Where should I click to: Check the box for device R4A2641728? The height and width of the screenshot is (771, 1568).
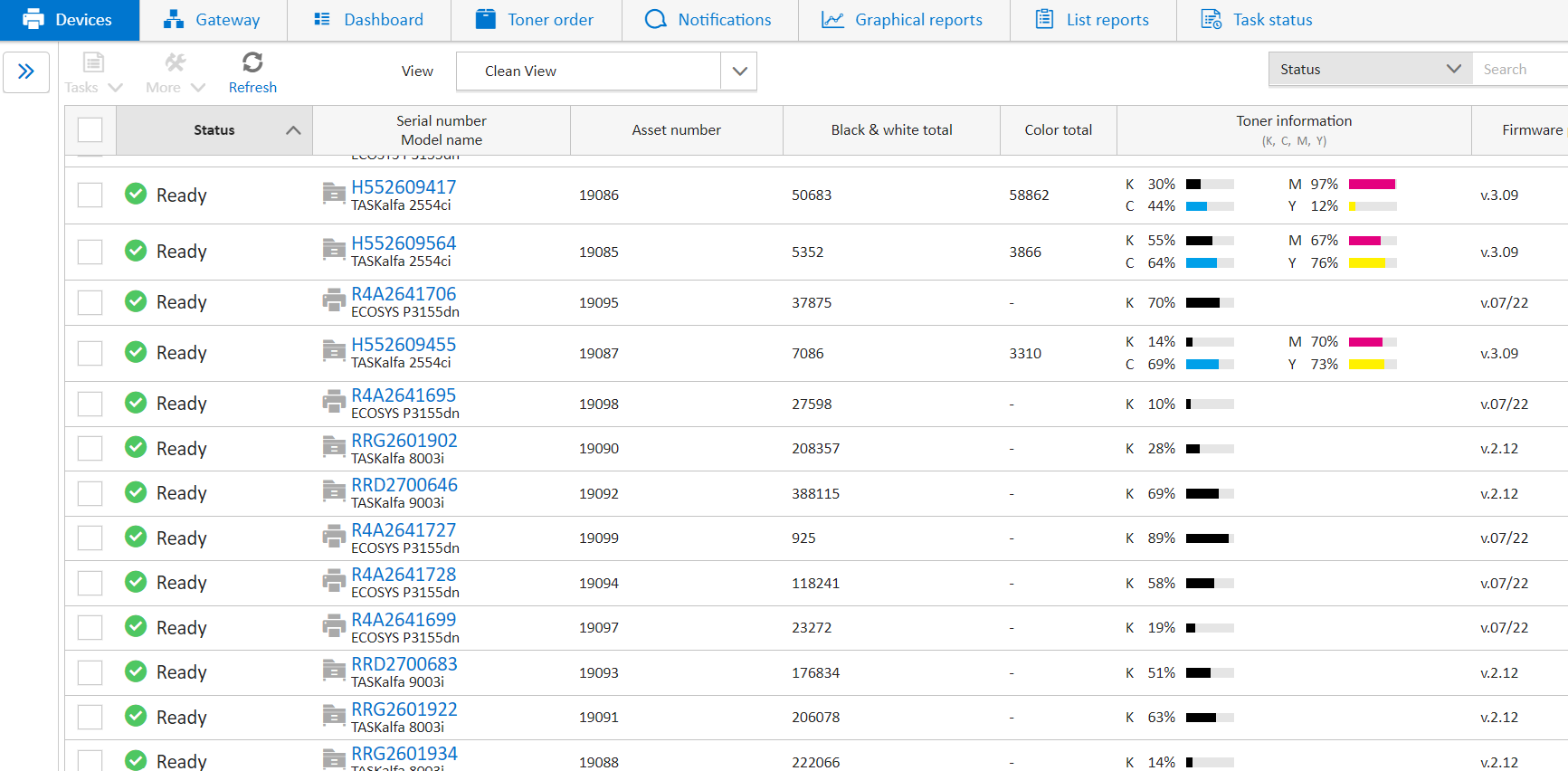[x=90, y=583]
